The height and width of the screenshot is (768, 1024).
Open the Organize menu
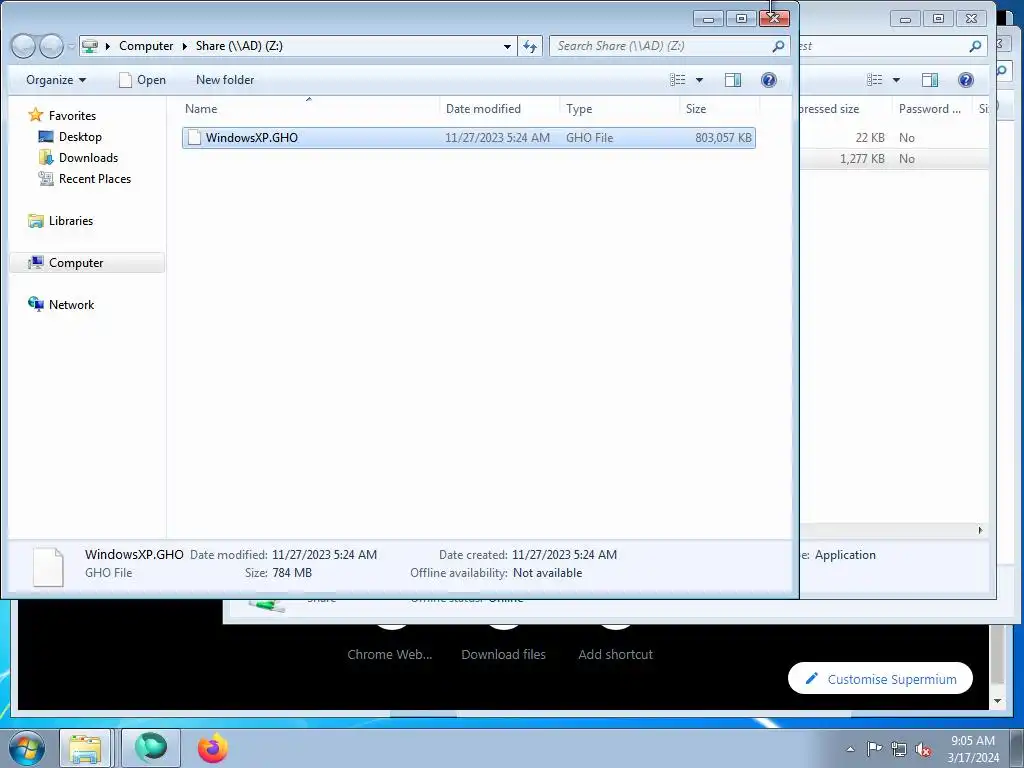(x=56, y=80)
